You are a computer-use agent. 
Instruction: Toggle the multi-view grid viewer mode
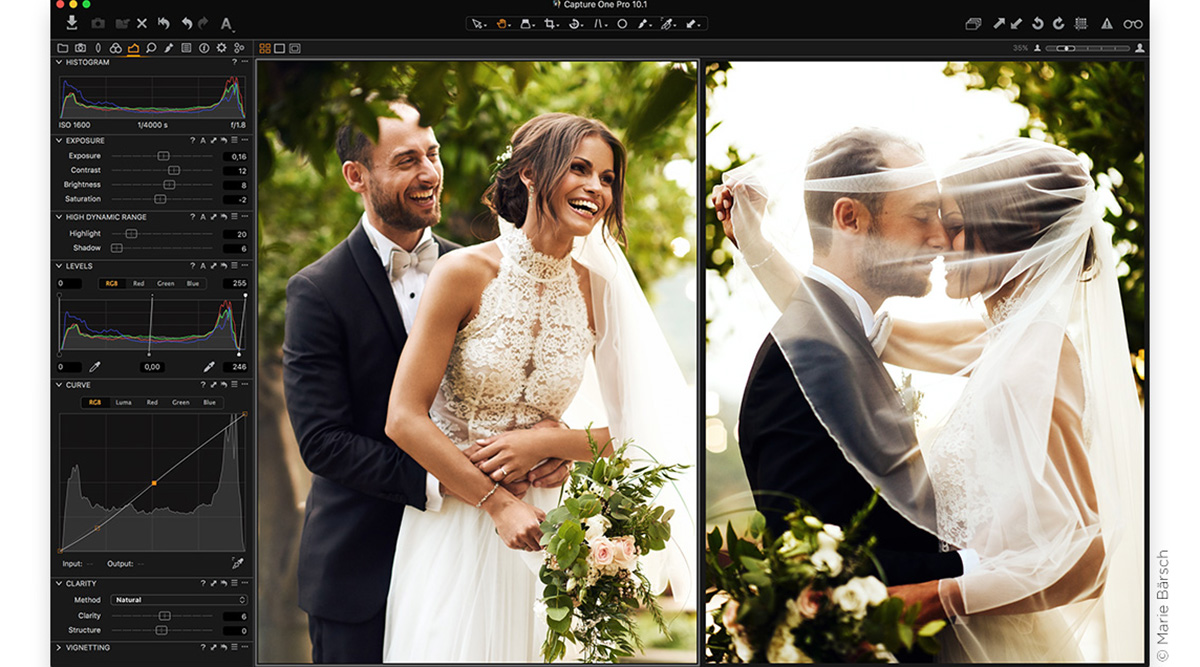[x=265, y=46]
